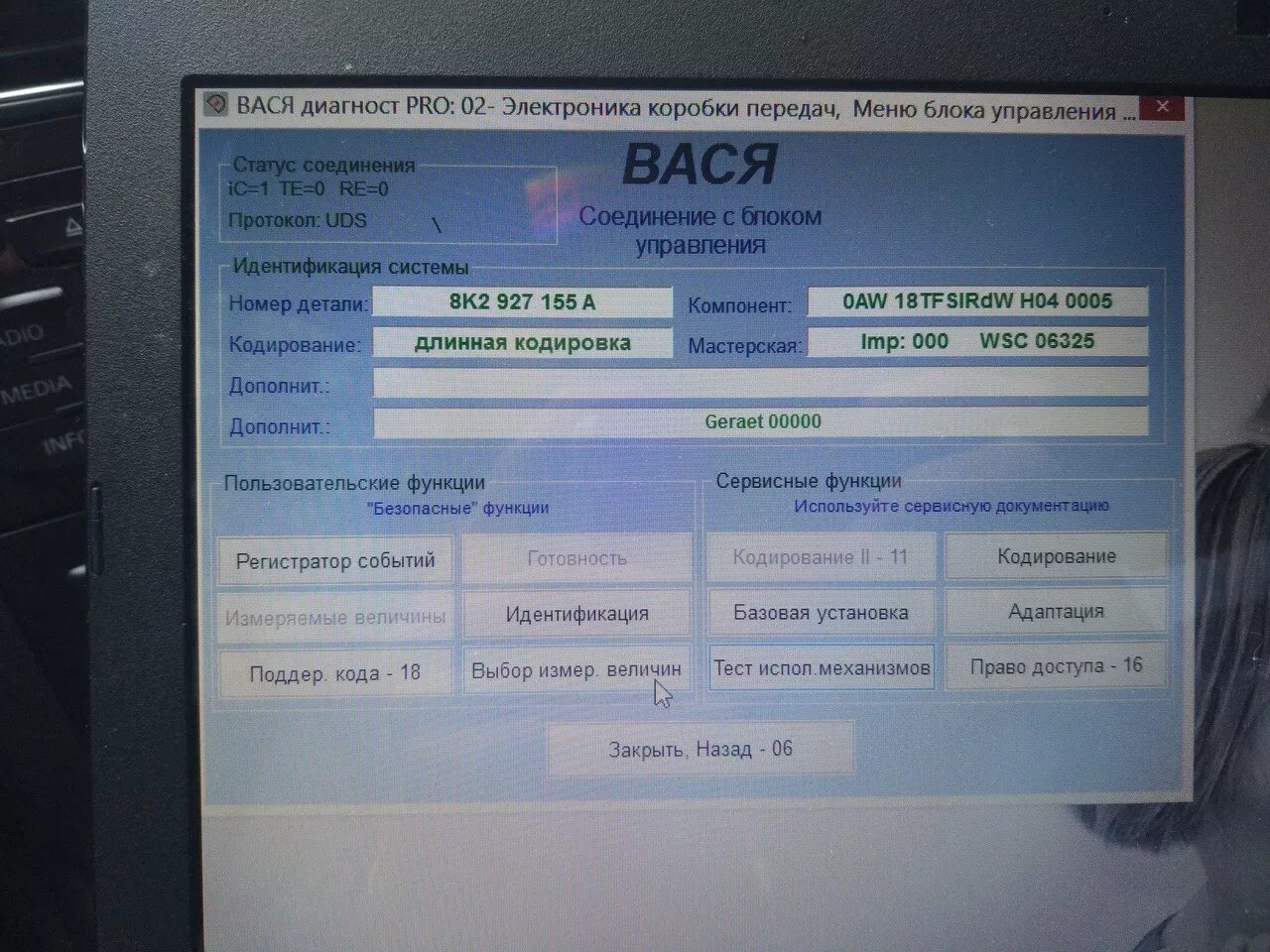Viewport: 1270px width, 952px height.
Task: Click the длинная кодировка field
Action: (x=522, y=343)
